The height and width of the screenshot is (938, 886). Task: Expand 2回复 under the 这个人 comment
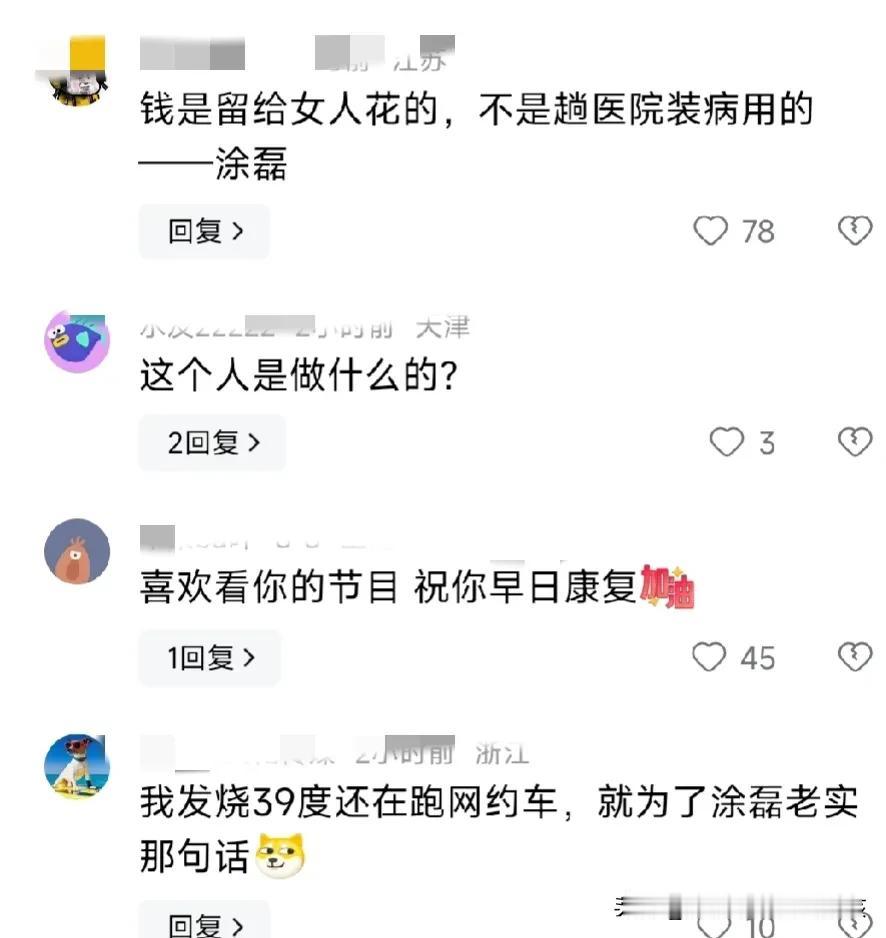click(x=212, y=443)
